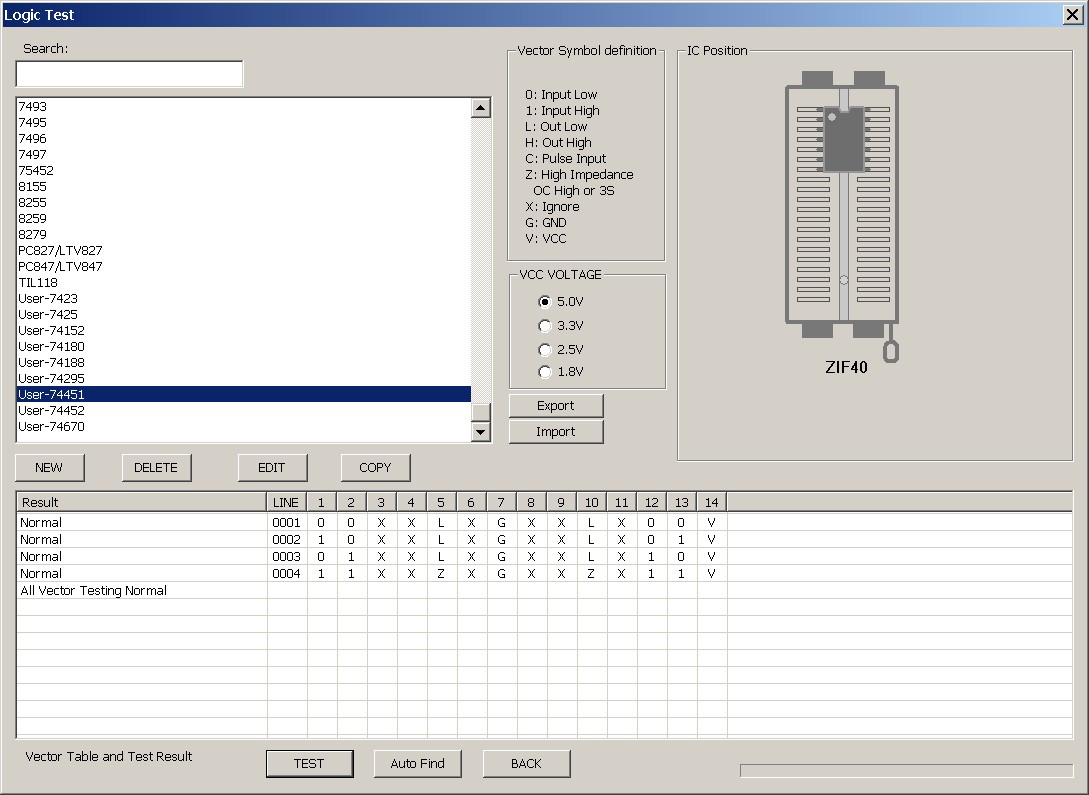This screenshot has height=795, width=1089.
Task: Set VCC voltage to 1.8V
Action: point(545,372)
